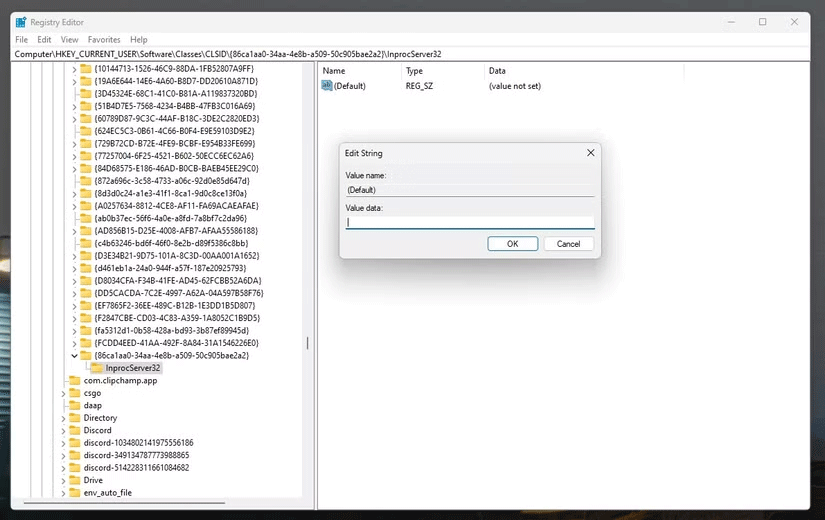Image resolution: width=825 pixels, height=520 pixels.
Task: Open the Edit menu
Action: [44, 39]
